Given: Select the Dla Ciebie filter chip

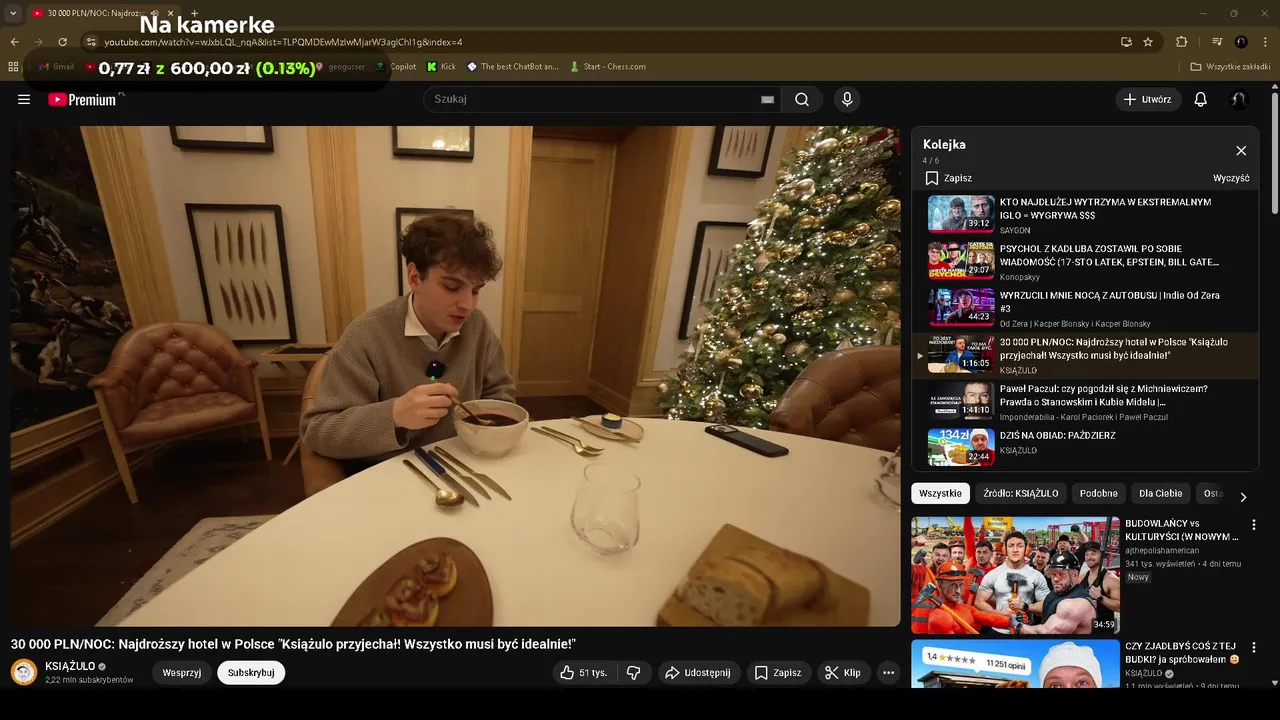Looking at the screenshot, I should [1161, 493].
